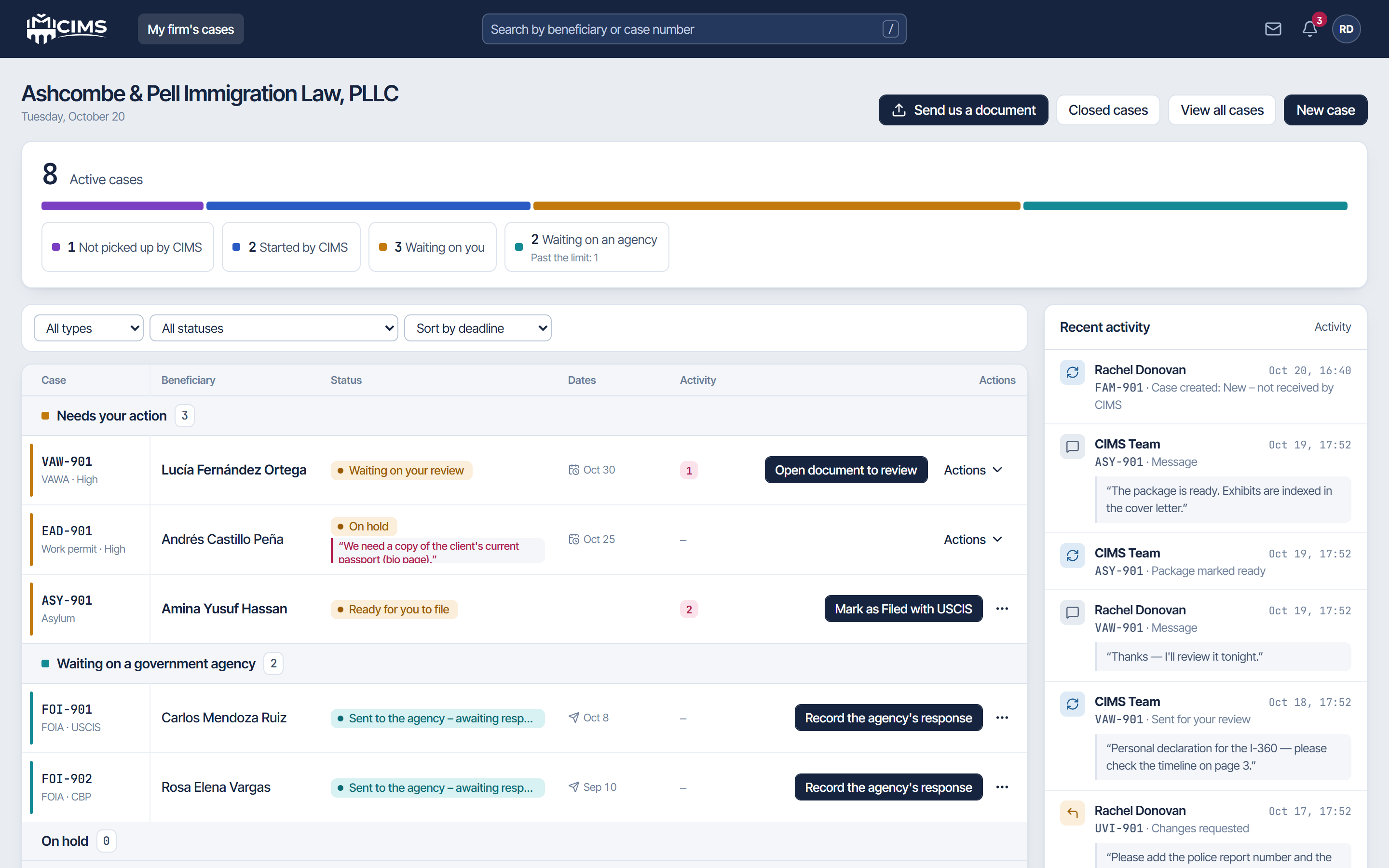Create a New case

[x=1325, y=109]
